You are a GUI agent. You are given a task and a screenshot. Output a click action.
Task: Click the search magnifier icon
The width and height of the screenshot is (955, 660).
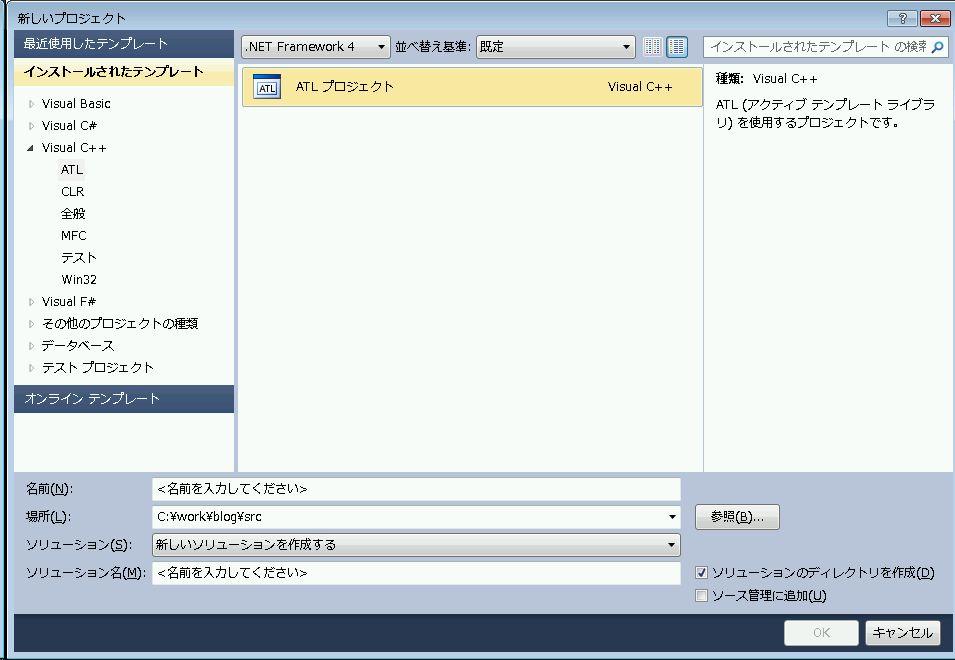click(x=937, y=47)
